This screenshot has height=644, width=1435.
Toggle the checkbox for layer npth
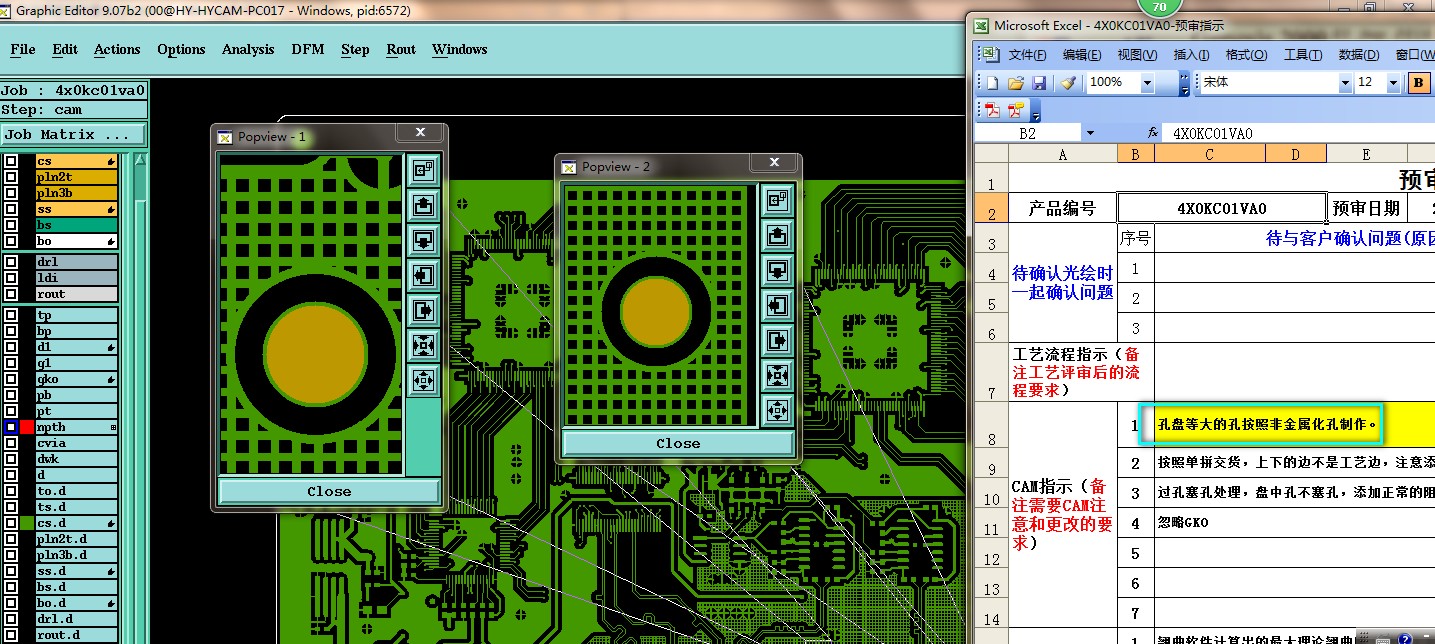coord(11,427)
